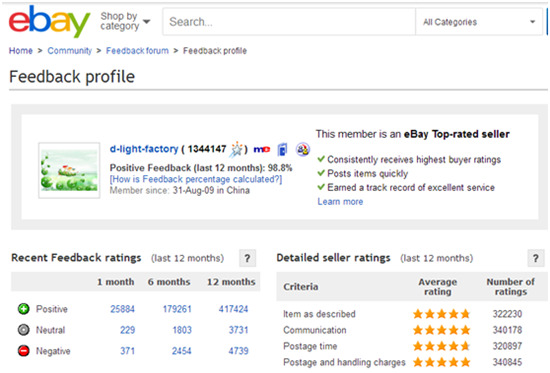Click 'Detailed seller ratings' section title
The image size is (550, 373).
[333, 258]
